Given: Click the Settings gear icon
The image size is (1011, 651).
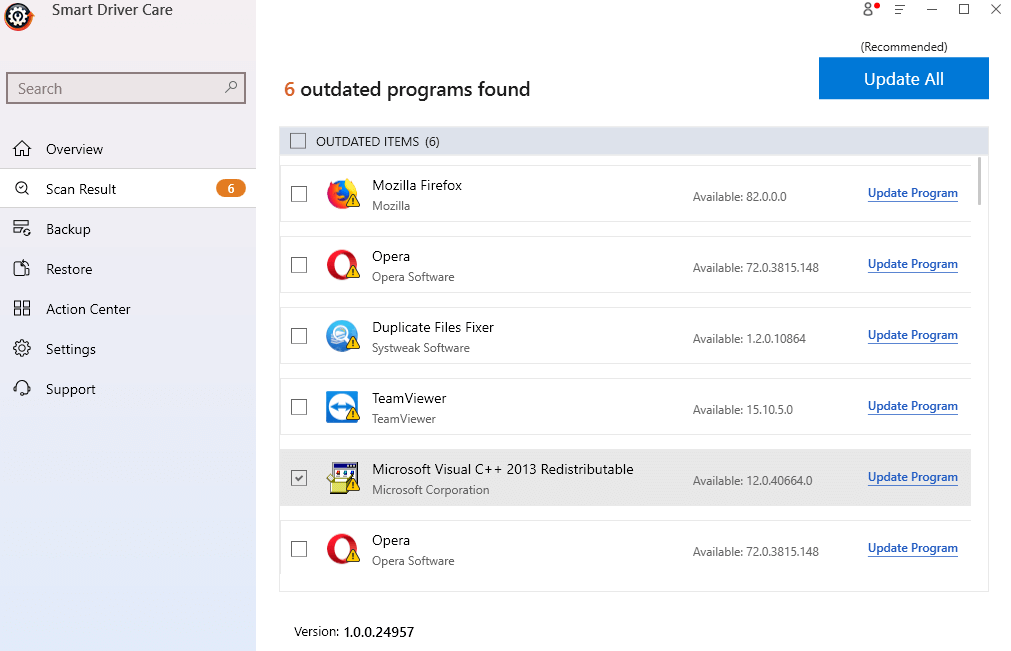Looking at the screenshot, I should pos(22,348).
